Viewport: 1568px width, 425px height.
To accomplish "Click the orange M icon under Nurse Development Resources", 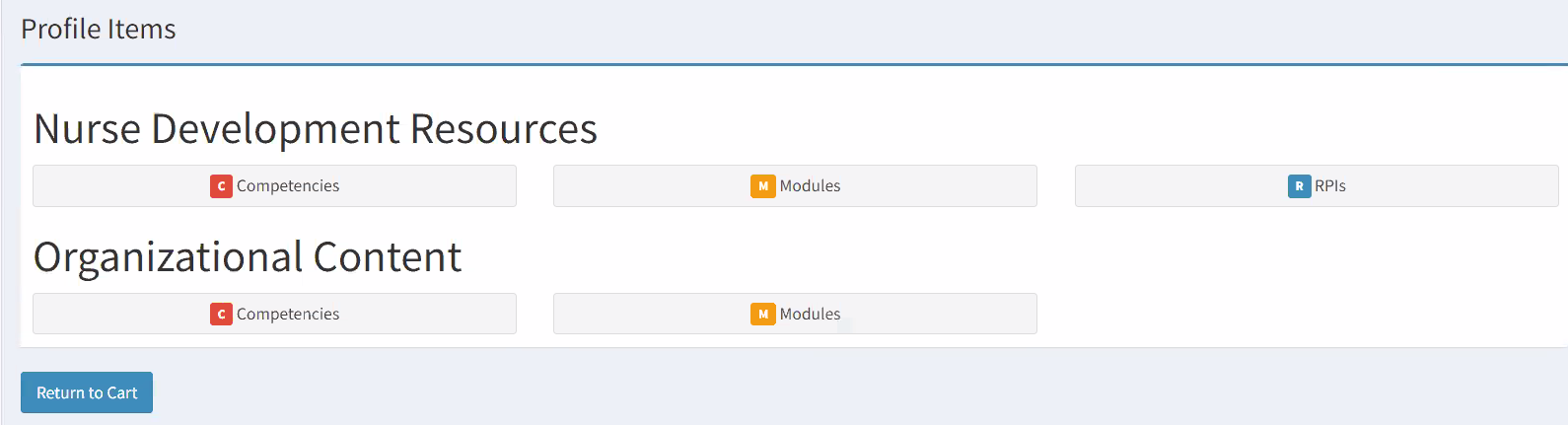I will point(763,185).
